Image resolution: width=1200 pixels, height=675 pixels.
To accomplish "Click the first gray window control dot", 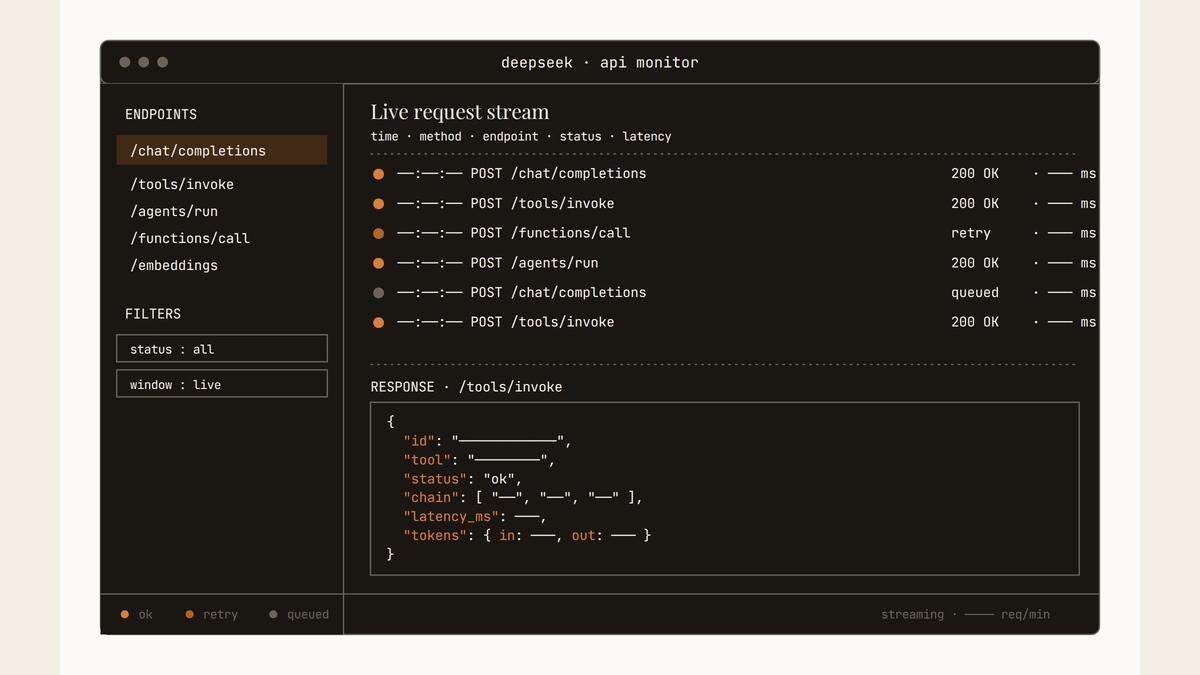I will 125,62.
